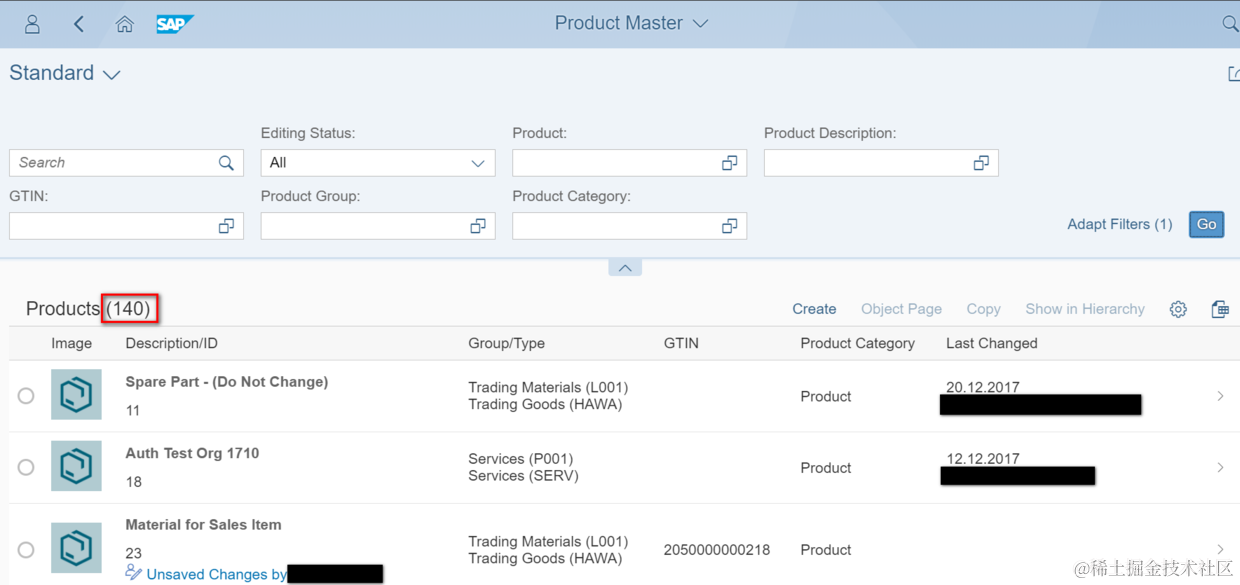Click Auth Test Org 1710 title
Screen dimensions: 1240x585
(x=192, y=453)
